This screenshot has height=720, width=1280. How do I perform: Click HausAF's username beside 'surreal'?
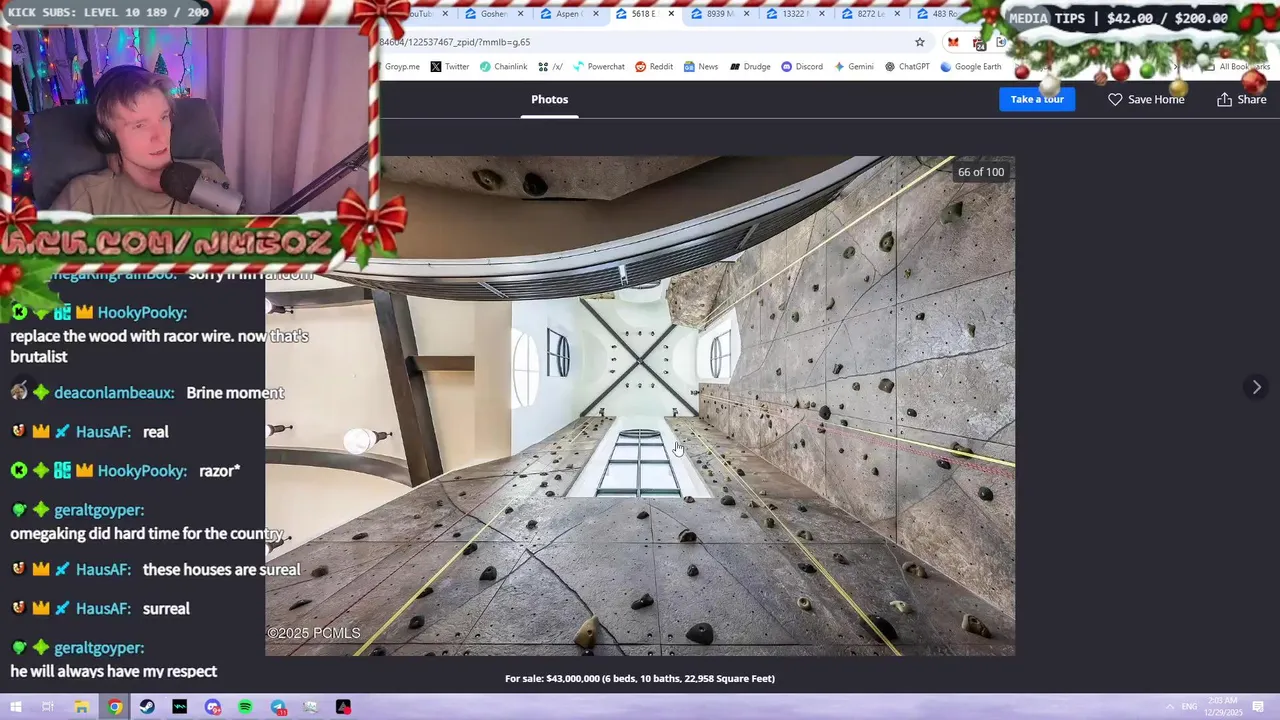point(103,608)
